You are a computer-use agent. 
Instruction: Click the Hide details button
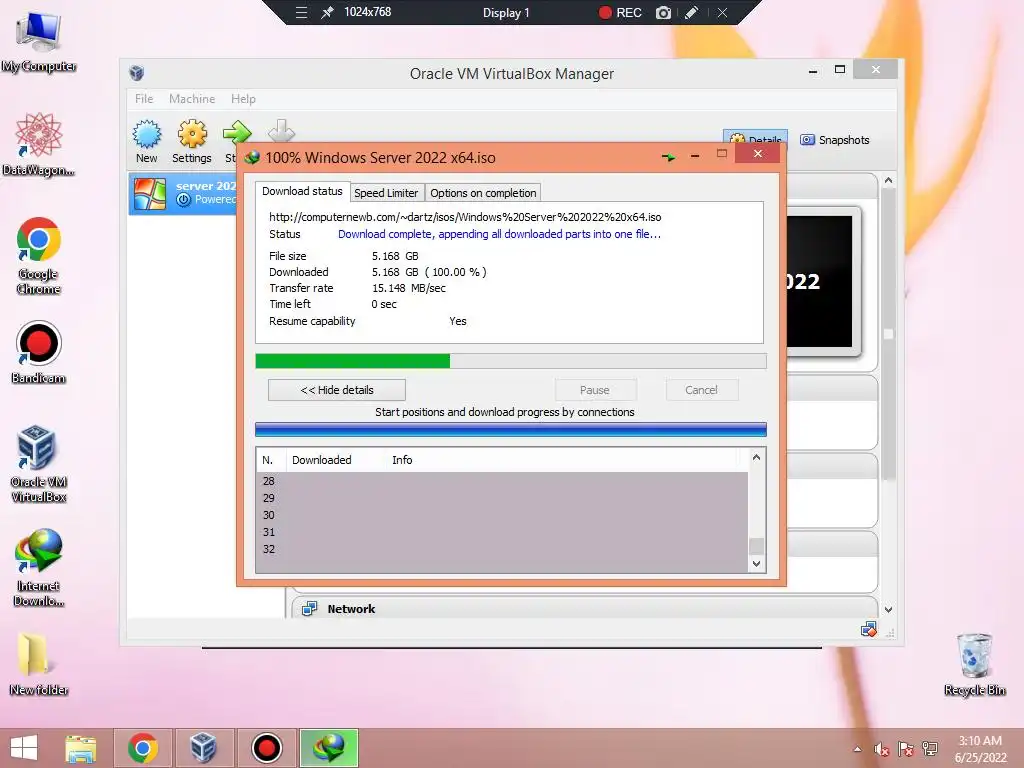tap(337, 390)
